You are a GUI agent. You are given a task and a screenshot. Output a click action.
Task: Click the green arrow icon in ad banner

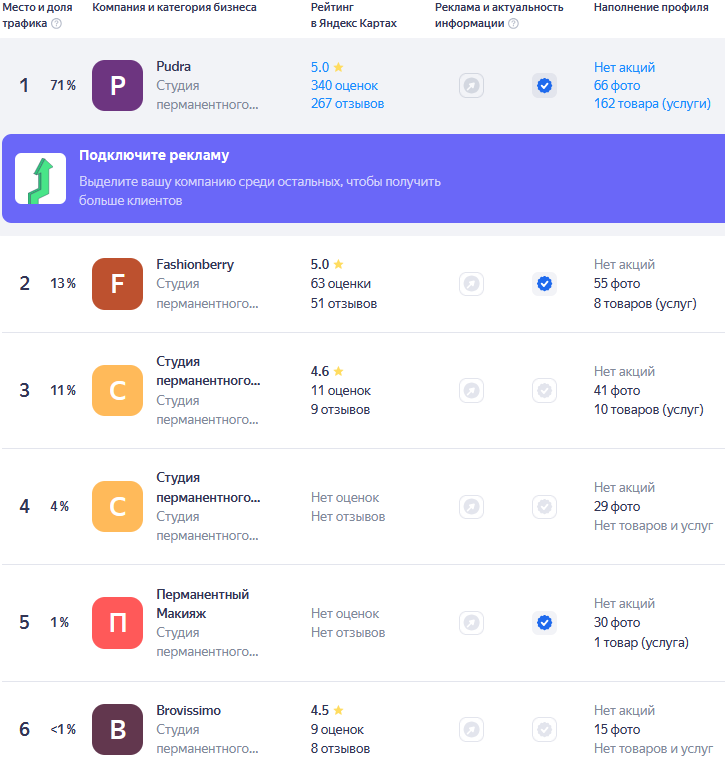[40, 179]
